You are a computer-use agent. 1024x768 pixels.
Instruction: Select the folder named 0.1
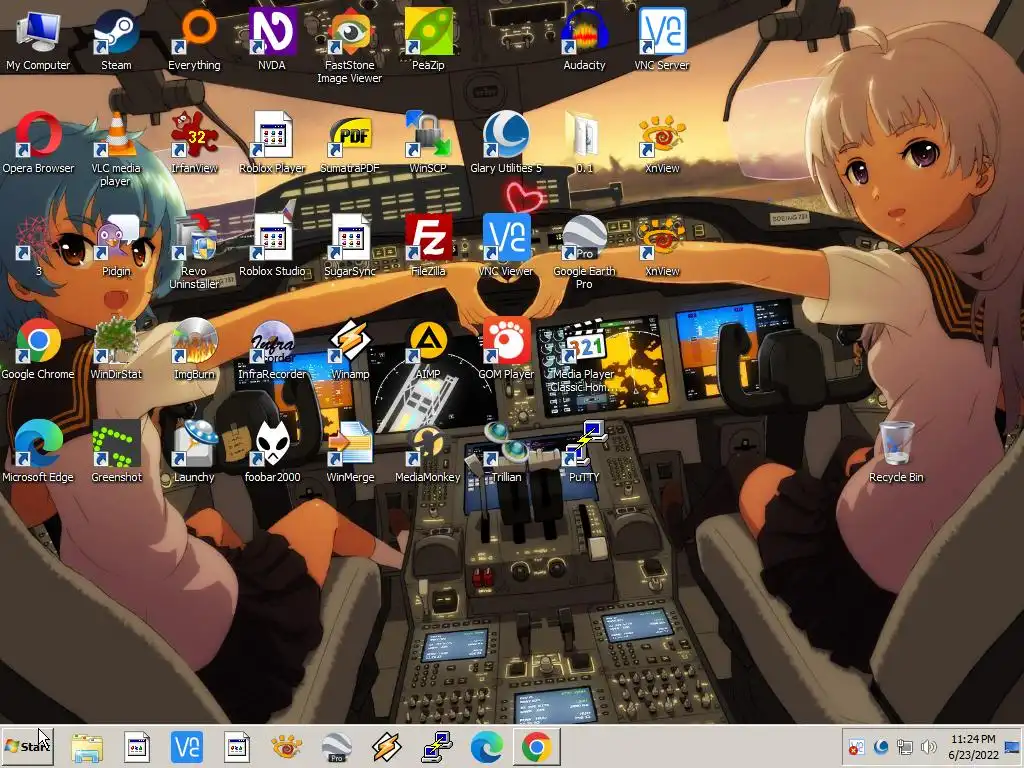coord(584,142)
